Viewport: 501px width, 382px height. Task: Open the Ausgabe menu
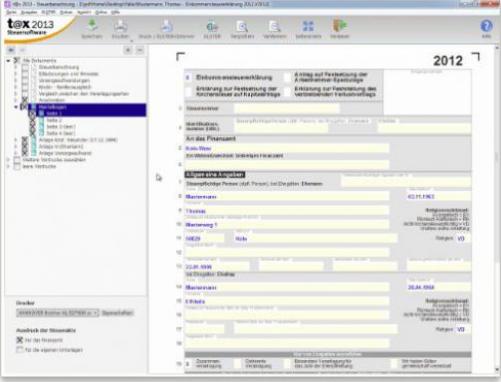tap(29, 12)
